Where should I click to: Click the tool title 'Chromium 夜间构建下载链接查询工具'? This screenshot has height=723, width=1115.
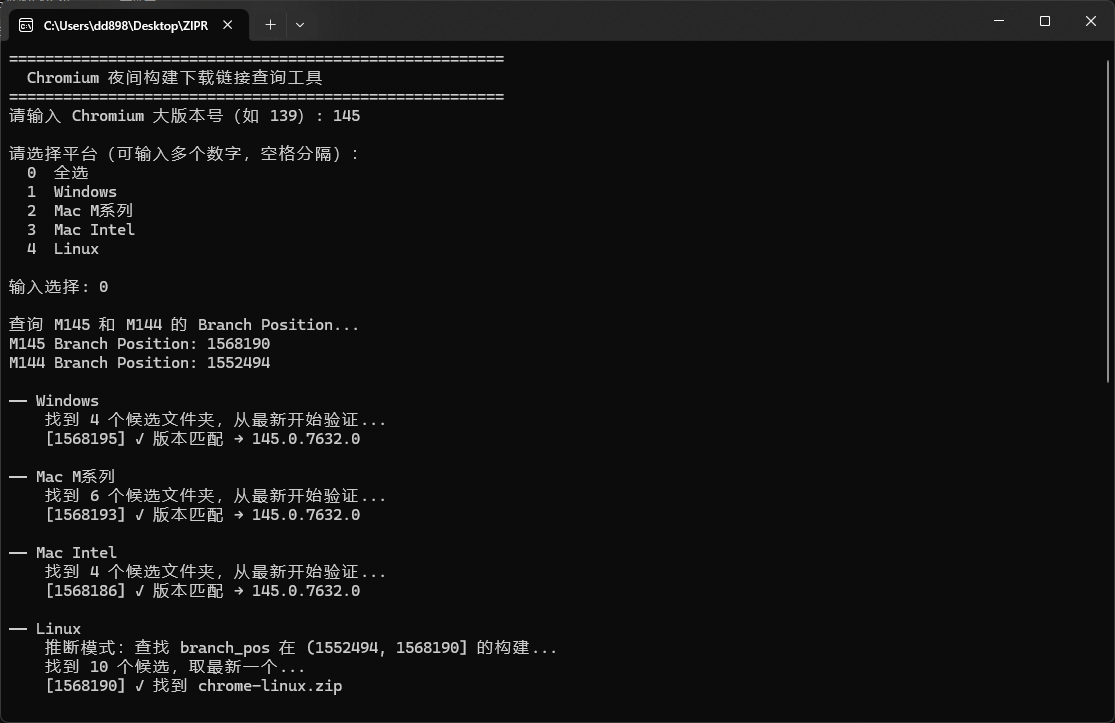pos(174,78)
